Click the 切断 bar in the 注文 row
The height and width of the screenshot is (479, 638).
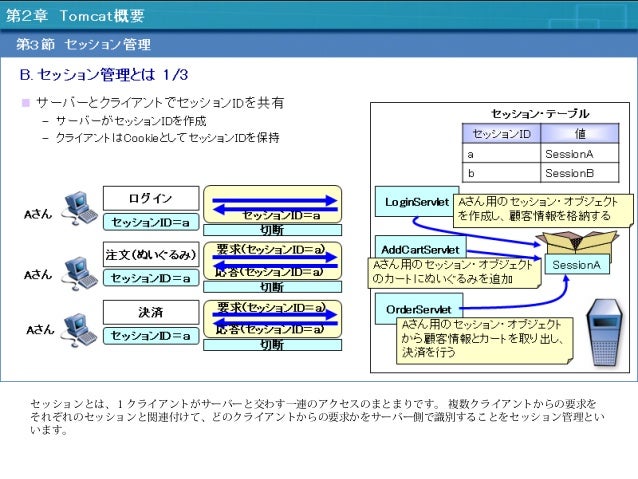pos(272,287)
